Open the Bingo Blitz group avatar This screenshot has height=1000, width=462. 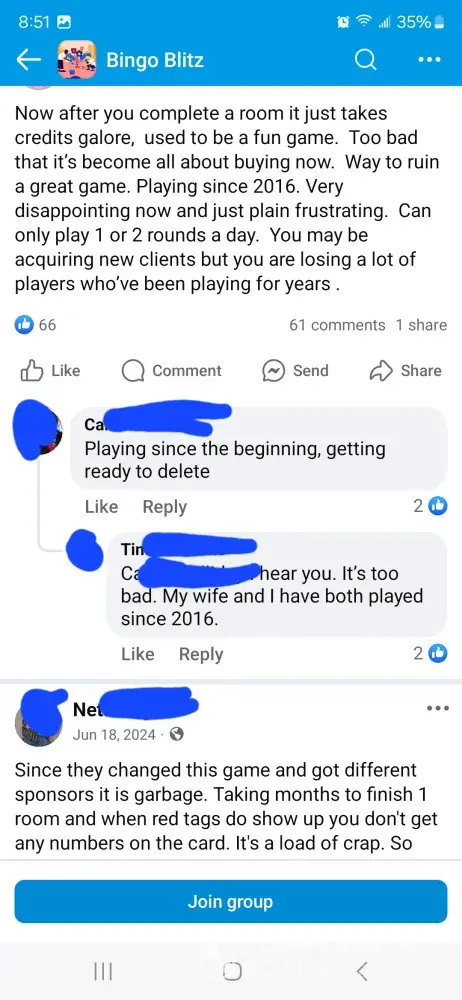77,60
